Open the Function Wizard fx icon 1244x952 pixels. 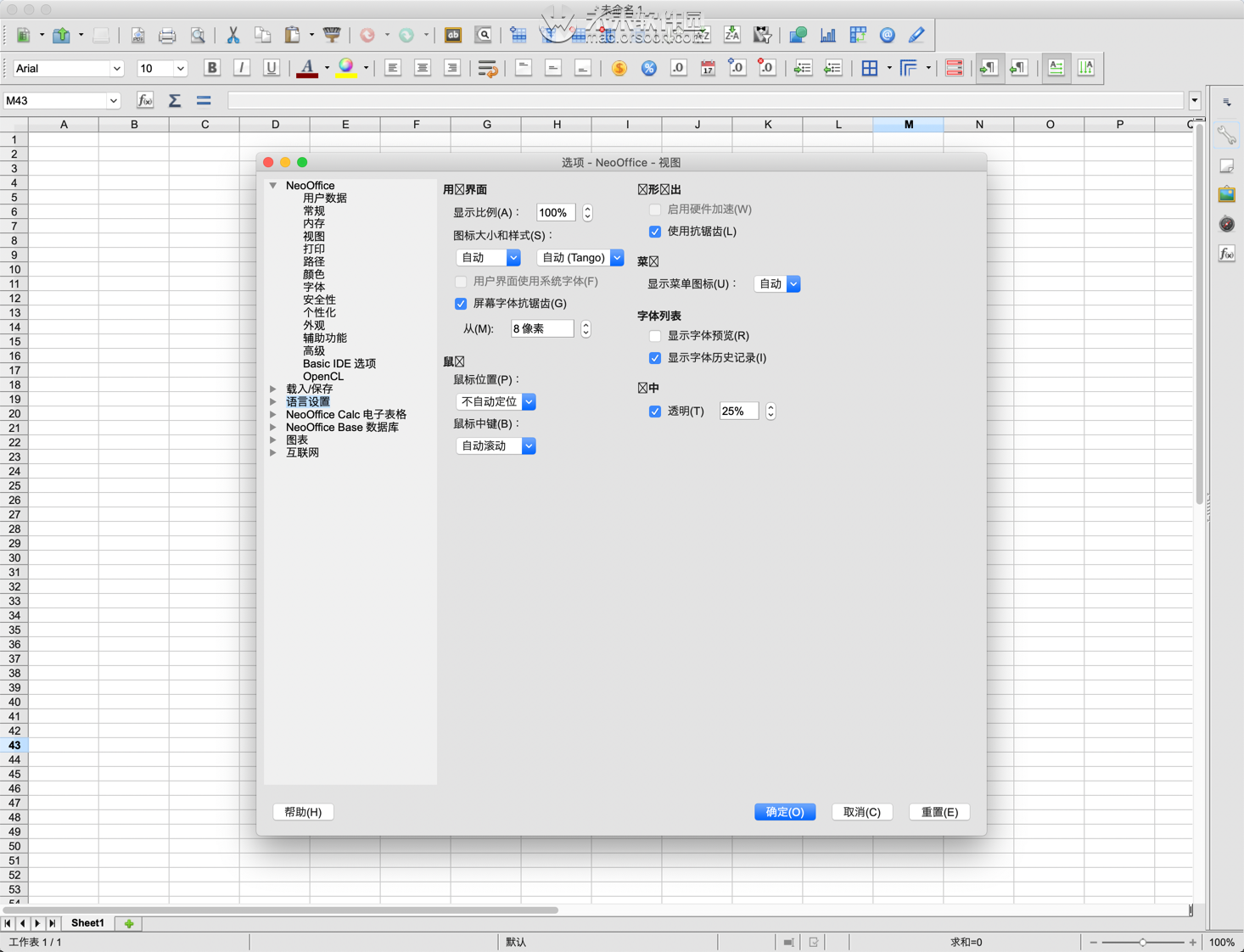pos(145,100)
